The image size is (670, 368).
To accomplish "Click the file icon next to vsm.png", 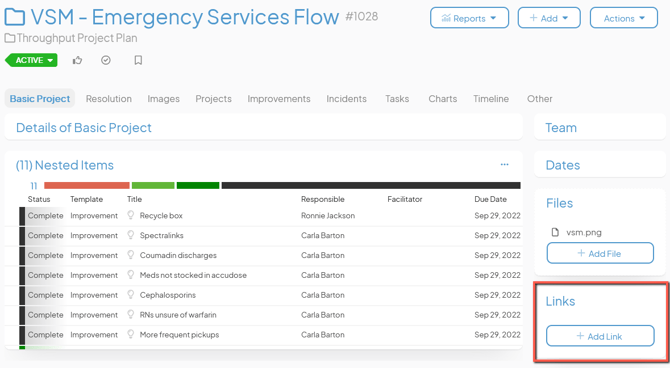I will [555, 232].
